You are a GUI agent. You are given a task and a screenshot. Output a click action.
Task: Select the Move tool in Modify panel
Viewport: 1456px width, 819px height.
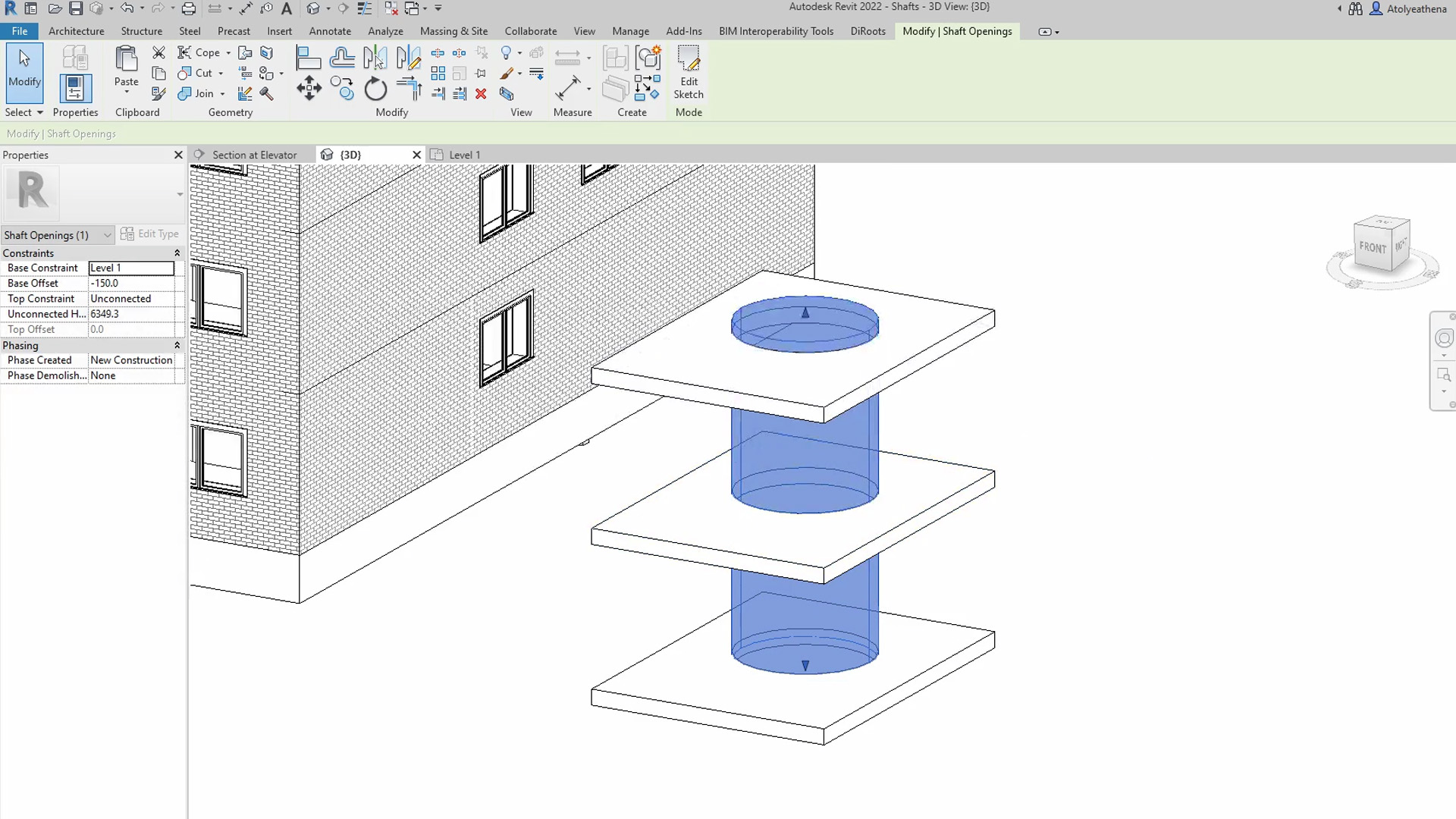click(309, 89)
